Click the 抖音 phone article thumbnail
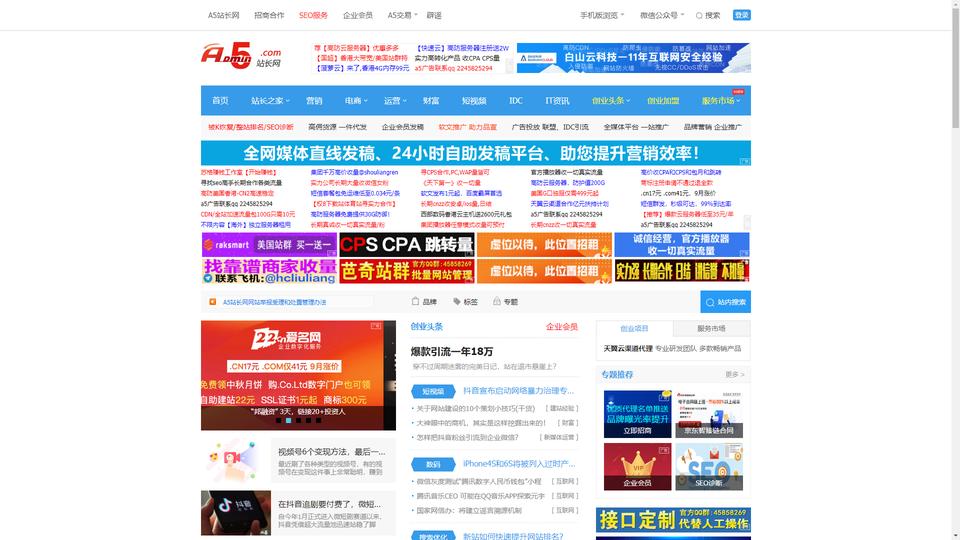 pos(236,513)
